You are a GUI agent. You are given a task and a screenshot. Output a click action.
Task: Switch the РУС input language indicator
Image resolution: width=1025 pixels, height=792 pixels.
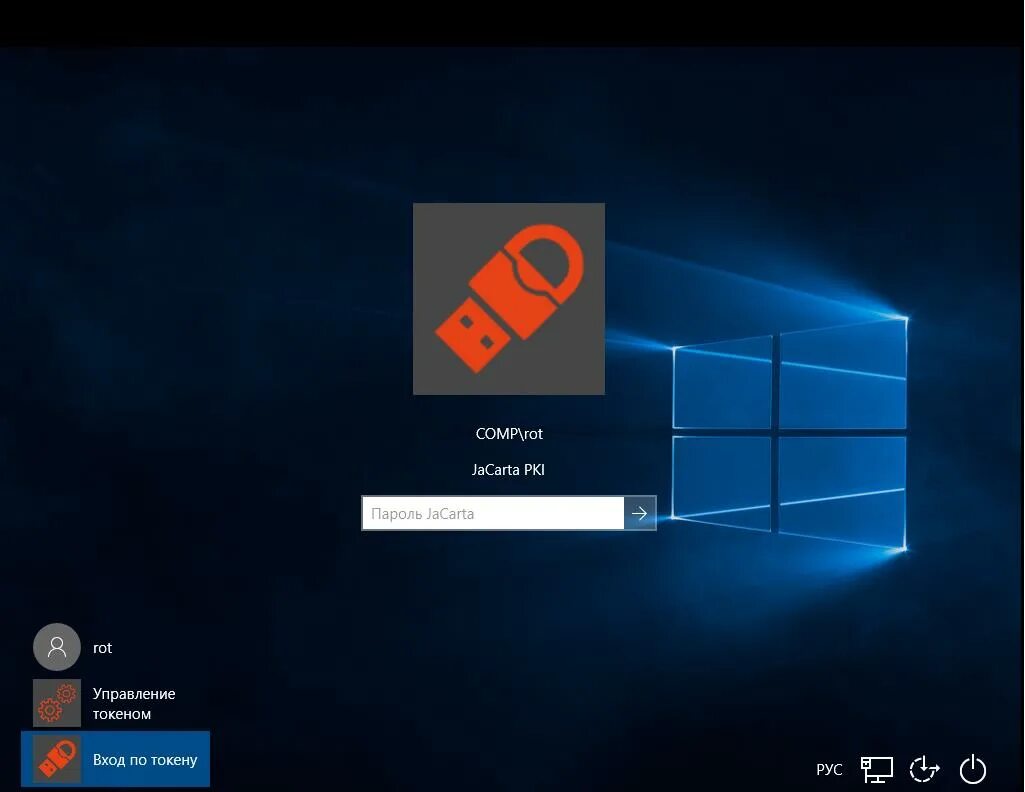click(x=830, y=770)
